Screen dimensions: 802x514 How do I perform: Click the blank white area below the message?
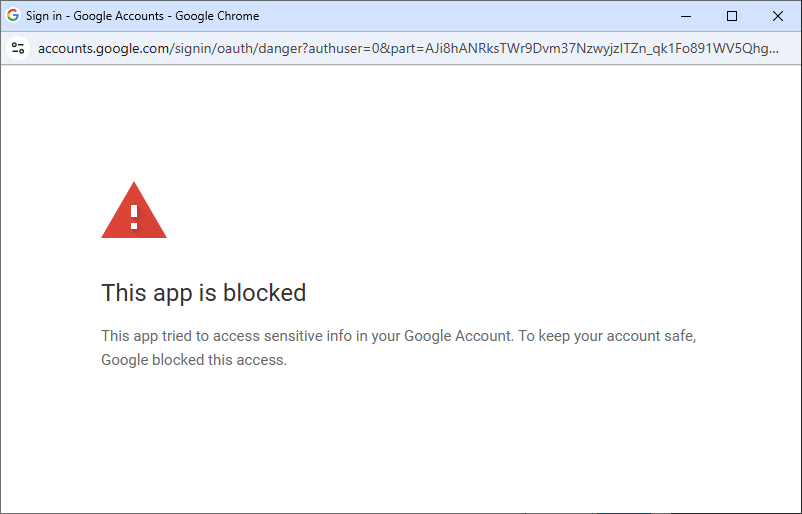click(400, 450)
